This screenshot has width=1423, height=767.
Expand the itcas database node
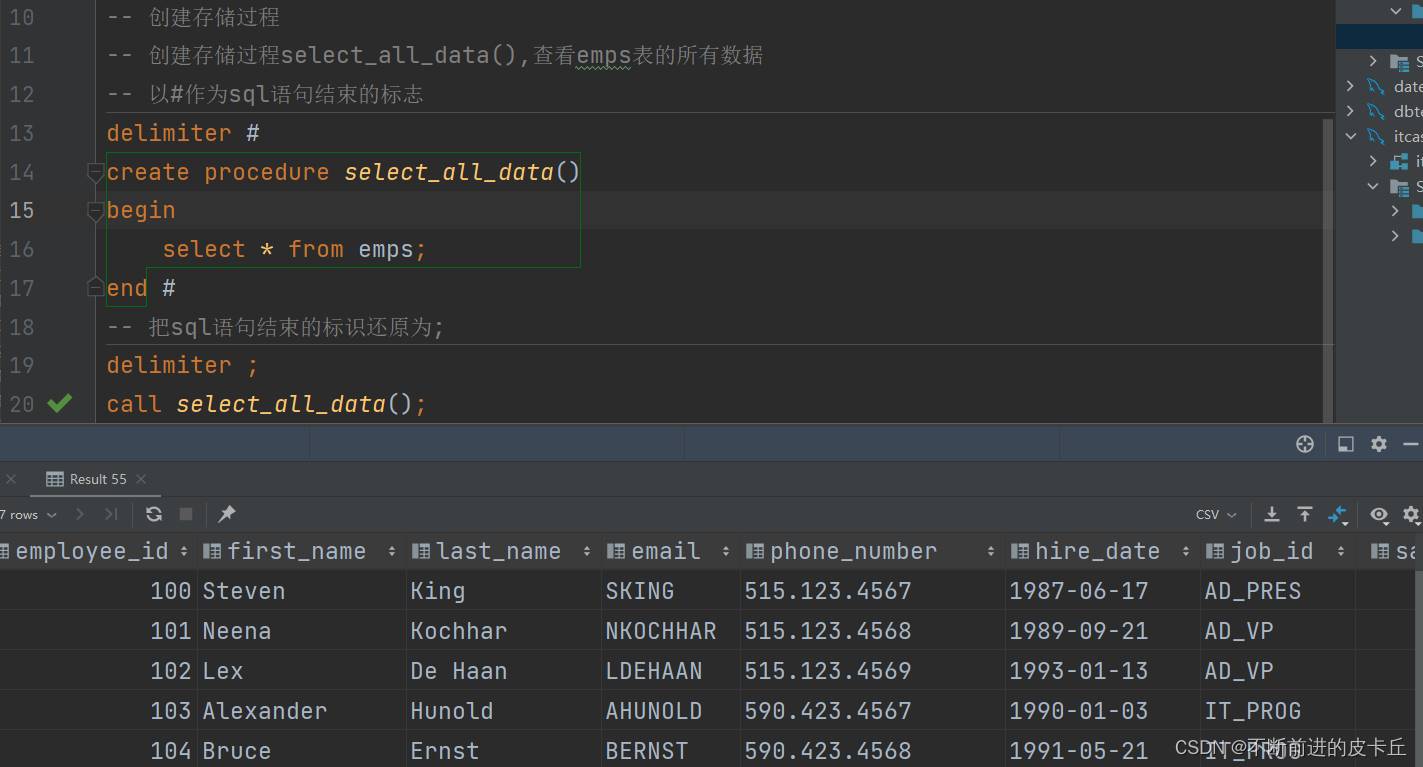coord(1352,136)
